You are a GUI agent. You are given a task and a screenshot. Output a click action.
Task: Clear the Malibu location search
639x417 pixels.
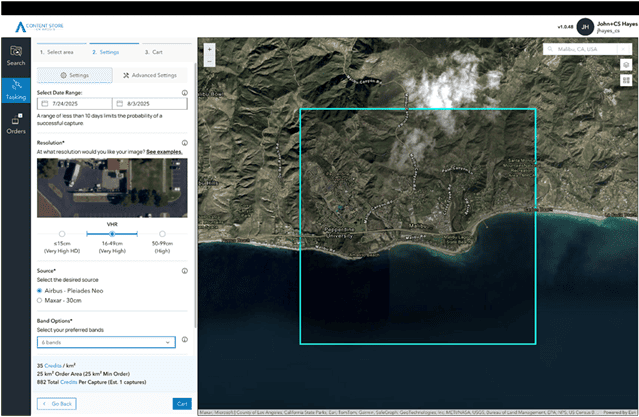click(x=623, y=49)
